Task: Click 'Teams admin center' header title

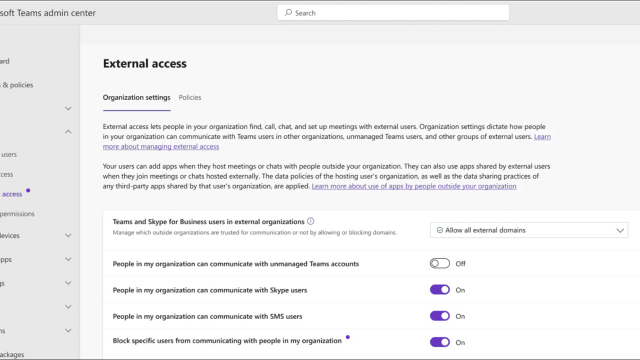Action: pyautogui.click(x=48, y=13)
